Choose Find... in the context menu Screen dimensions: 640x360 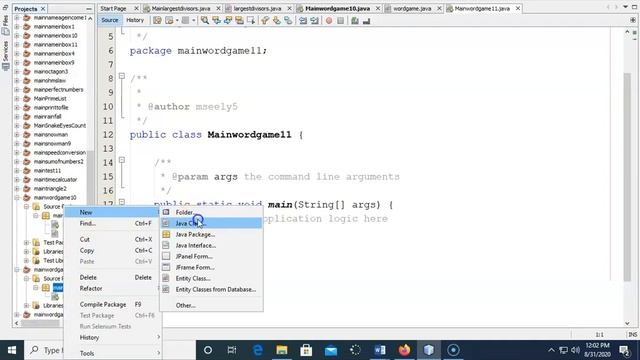point(113,223)
